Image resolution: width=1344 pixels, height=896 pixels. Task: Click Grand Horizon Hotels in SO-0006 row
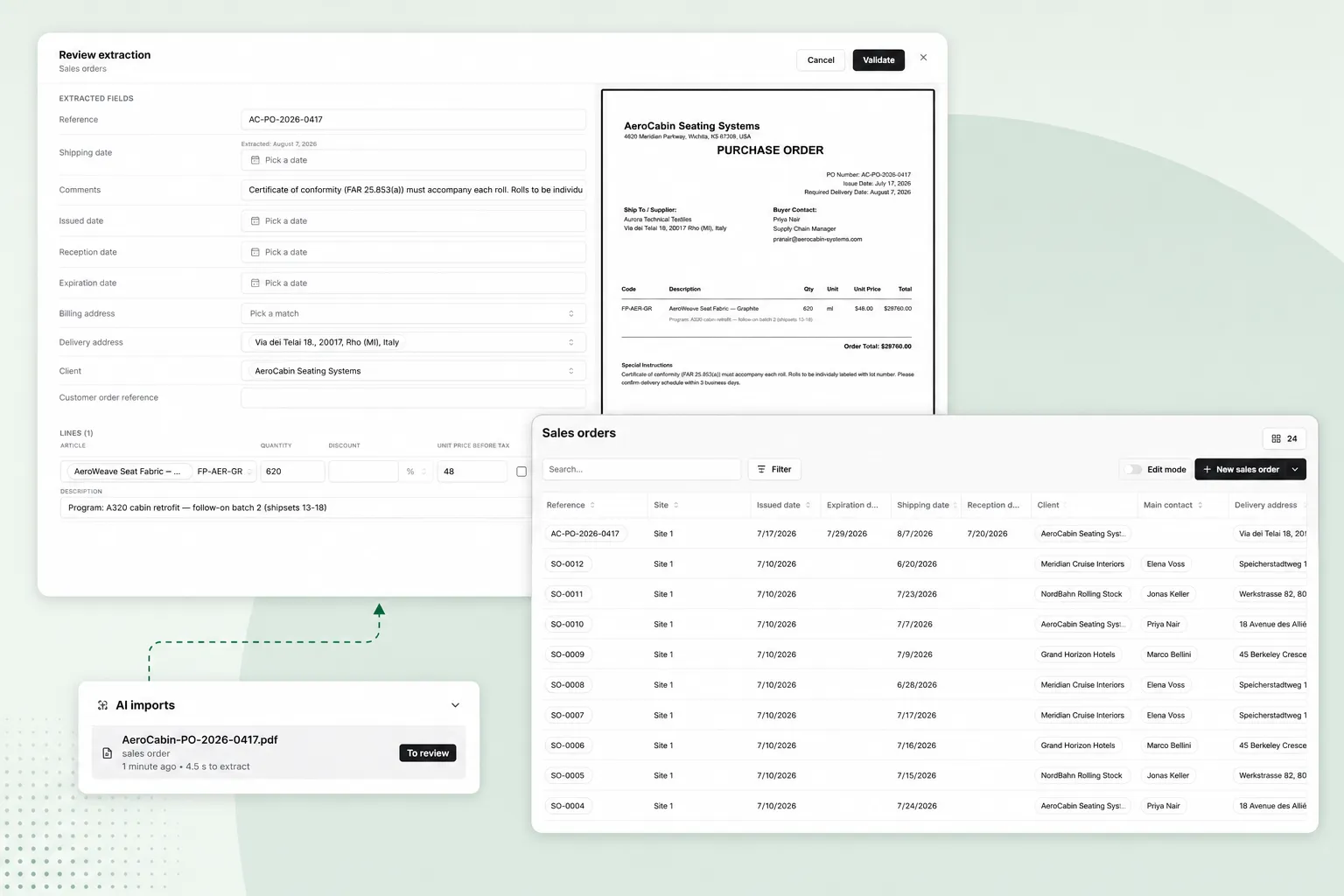pos(1078,745)
